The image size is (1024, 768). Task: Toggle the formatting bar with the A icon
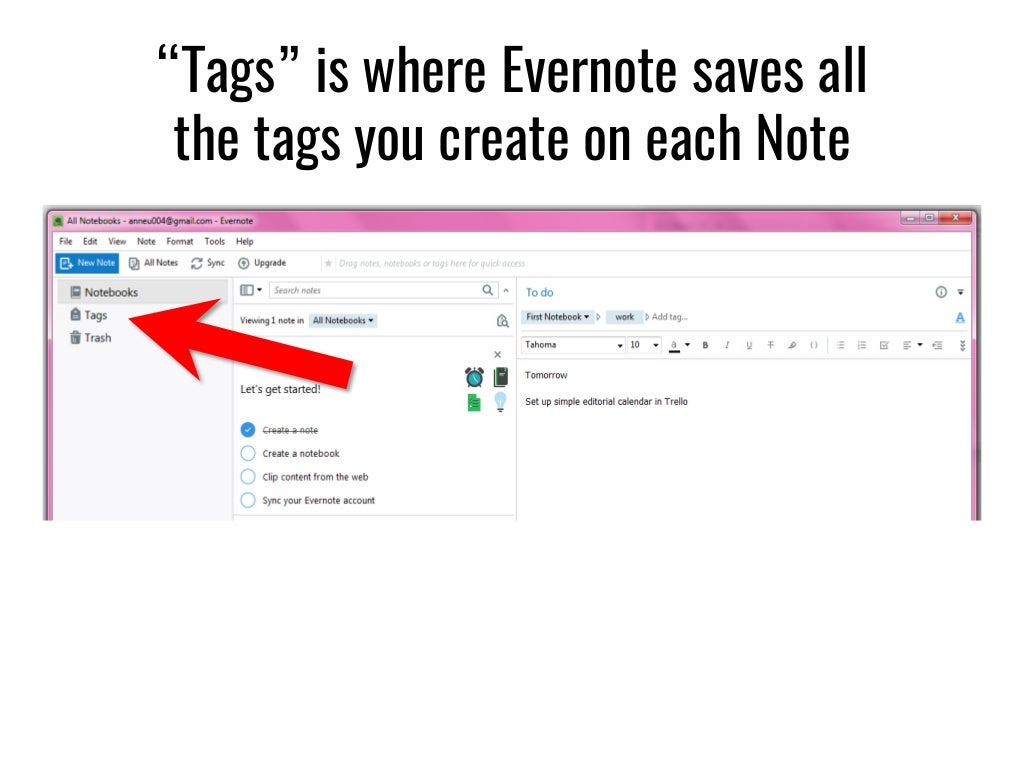pos(960,317)
